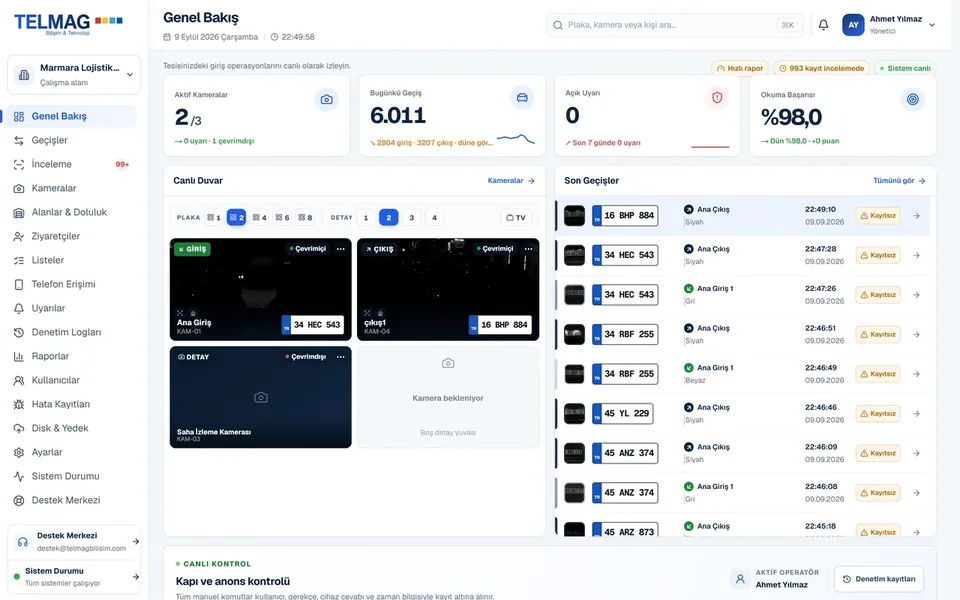Click the shield icon in Açık Uyarı card
The image size is (960, 600).
(717, 98)
